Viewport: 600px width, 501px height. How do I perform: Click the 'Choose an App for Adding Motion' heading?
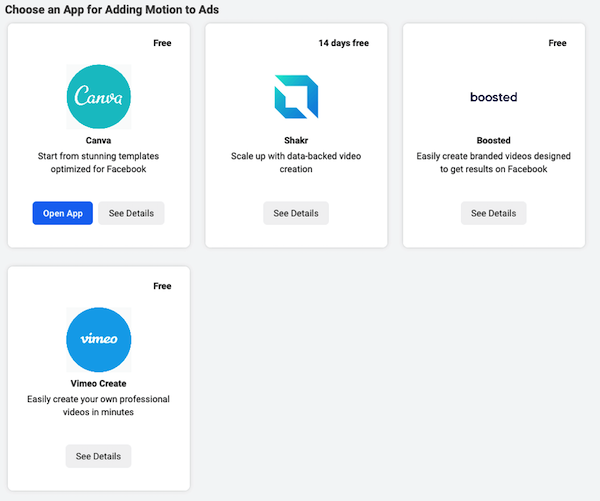coord(112,10)
